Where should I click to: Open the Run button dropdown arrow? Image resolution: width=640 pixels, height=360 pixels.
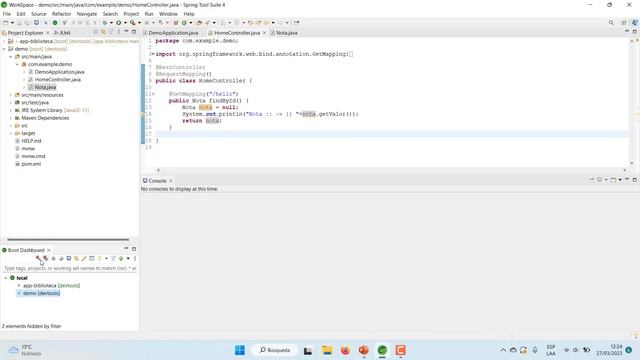[x=125, y=23]
